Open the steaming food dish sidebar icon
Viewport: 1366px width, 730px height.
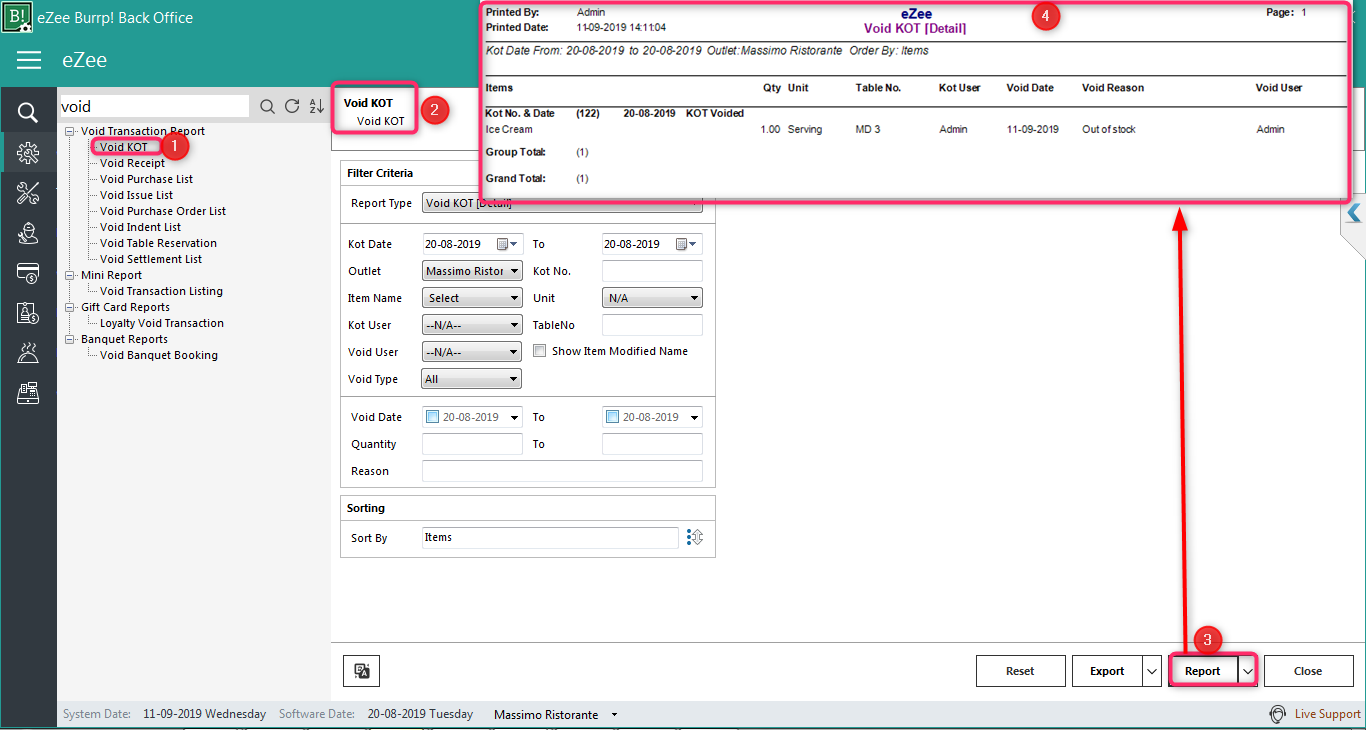pos(28,353)
